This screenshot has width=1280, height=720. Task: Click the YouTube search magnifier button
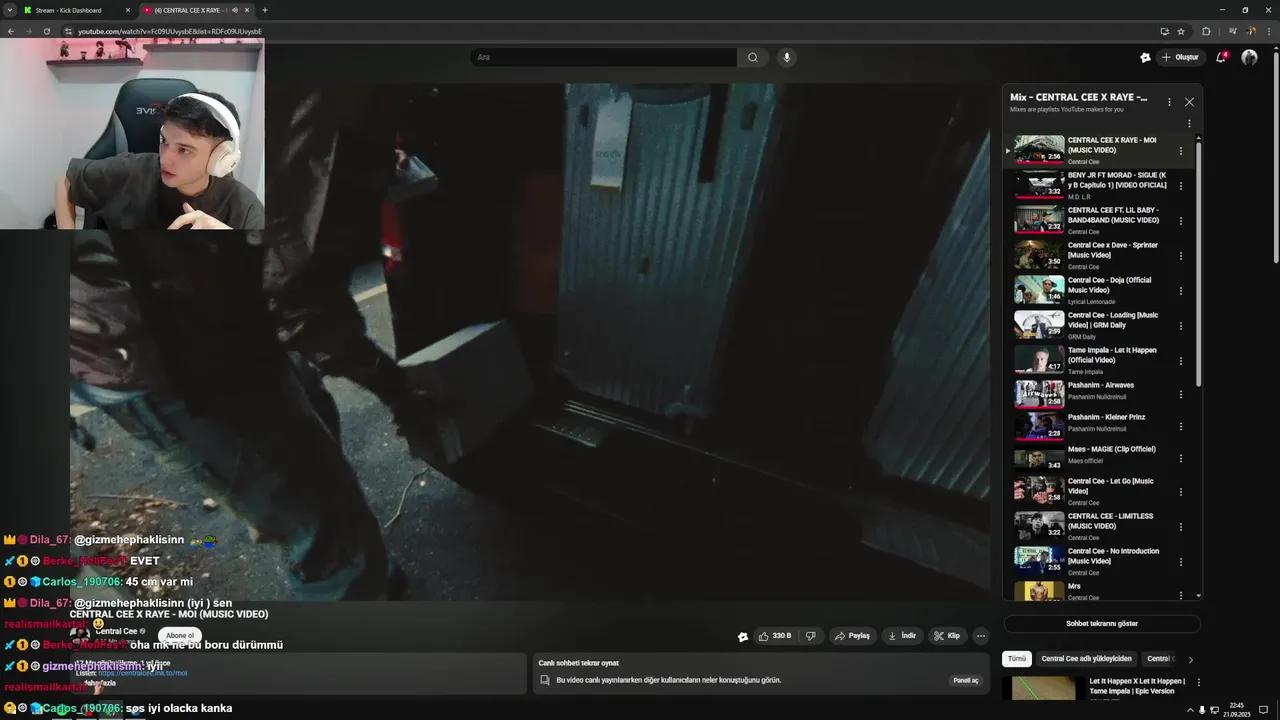753,57
